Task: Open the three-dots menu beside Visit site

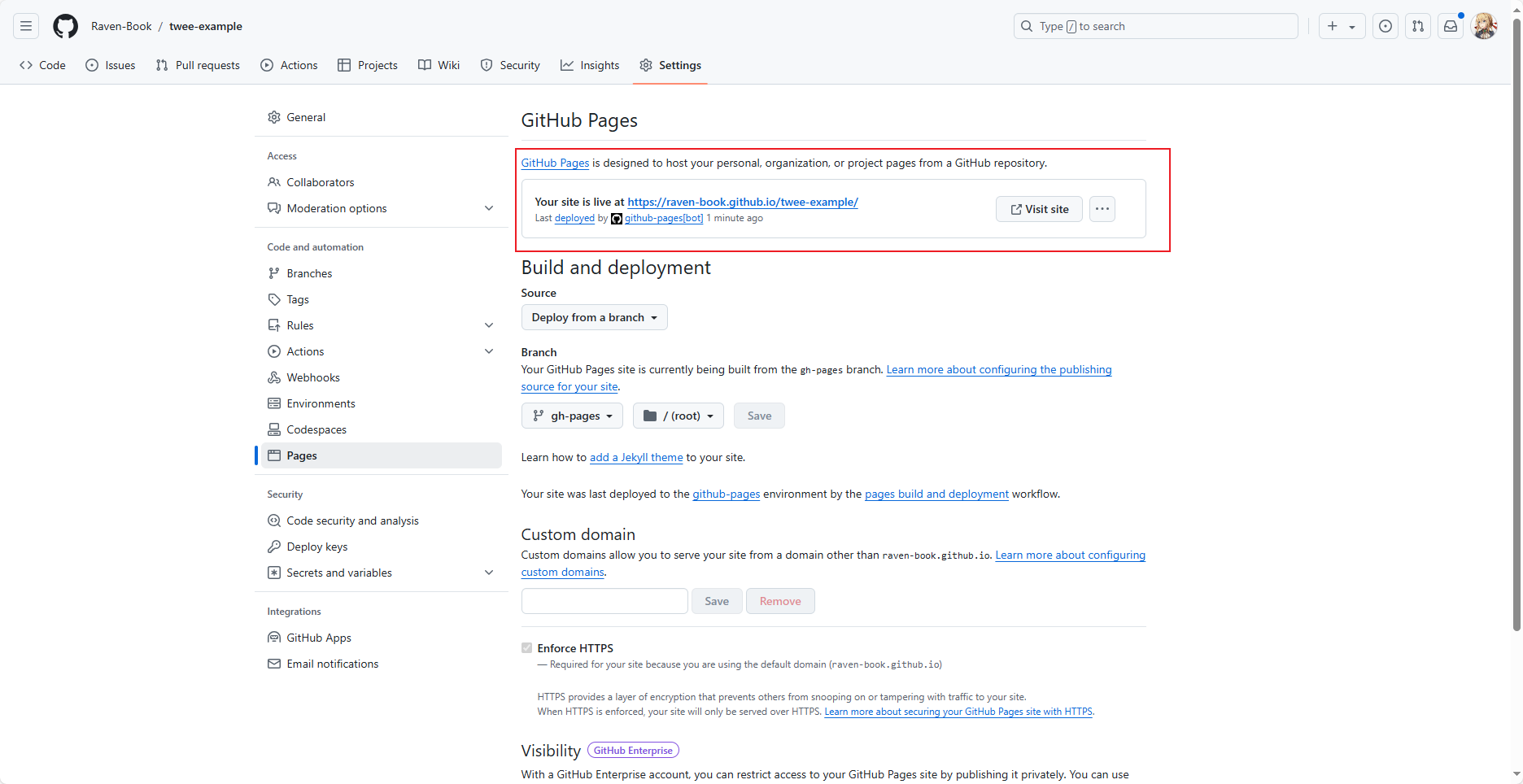Action: pyautogui.click(x=1102, y=209)
